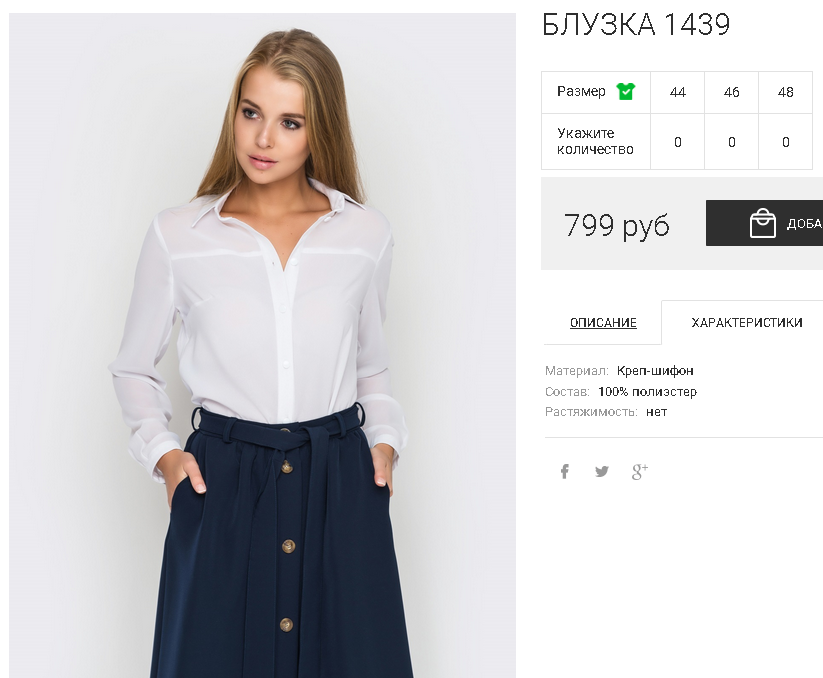Share on Google Plus icon
Viewport: 823px width, 678px height.
(639, 471)
